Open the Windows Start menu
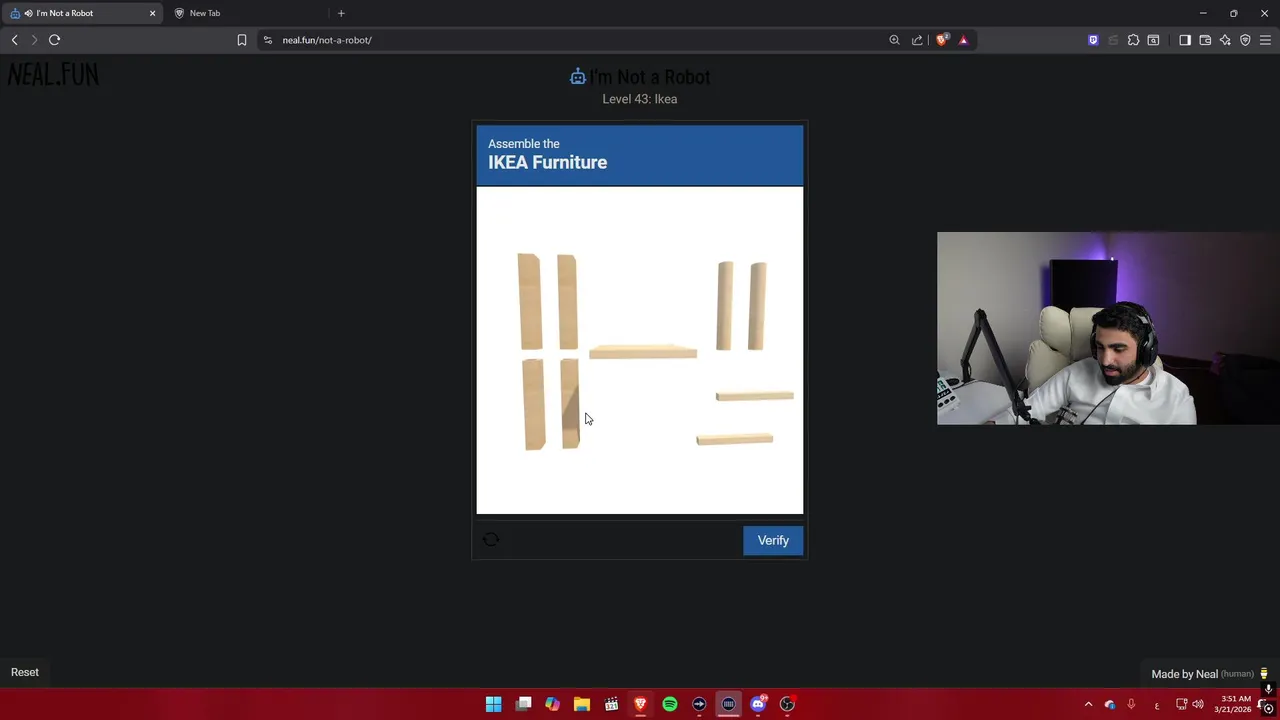This screenshot has height=720, width=1280. 493,704
